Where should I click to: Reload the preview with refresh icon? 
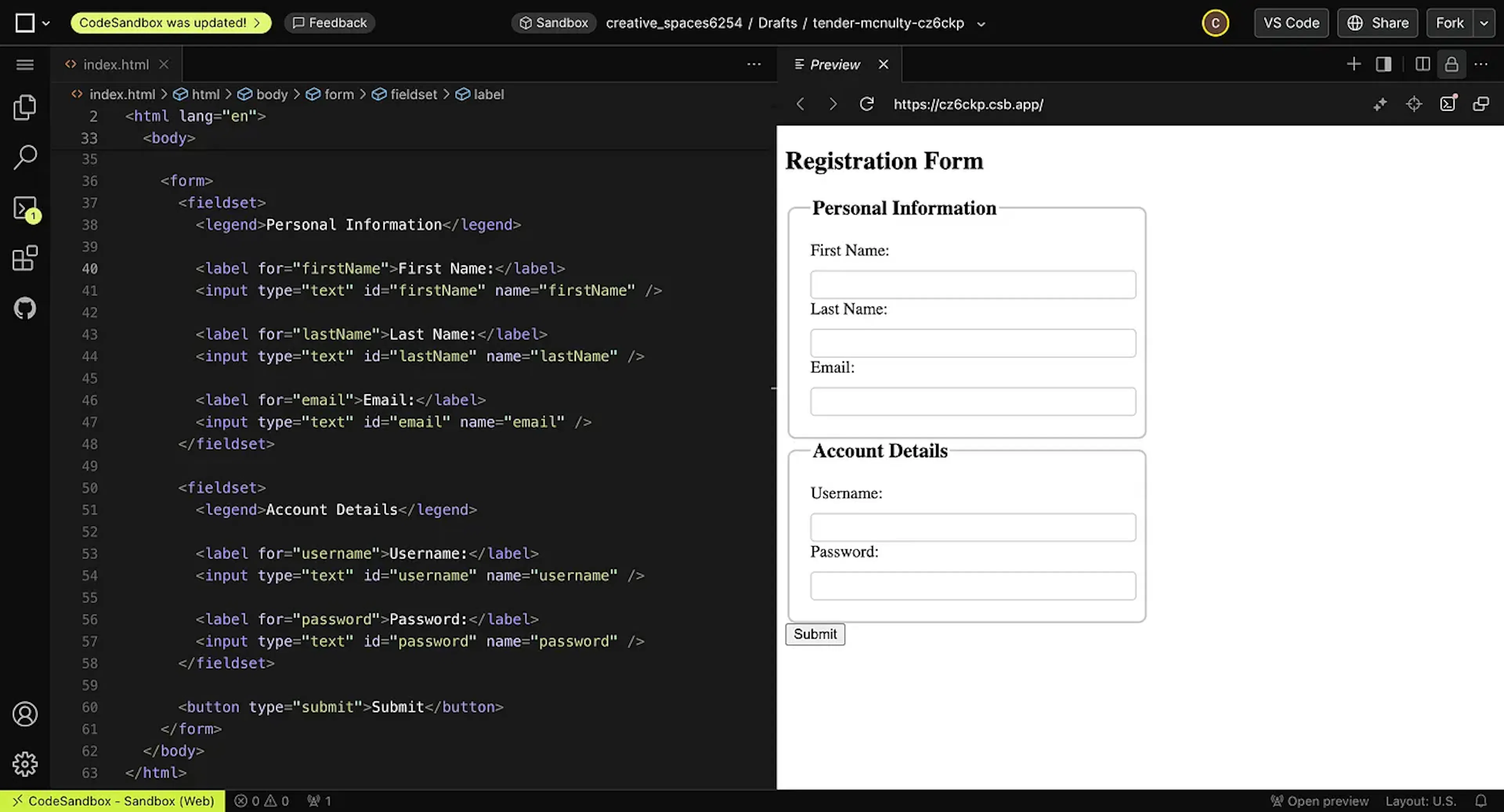pyautogui.click(x=866, y=104)
